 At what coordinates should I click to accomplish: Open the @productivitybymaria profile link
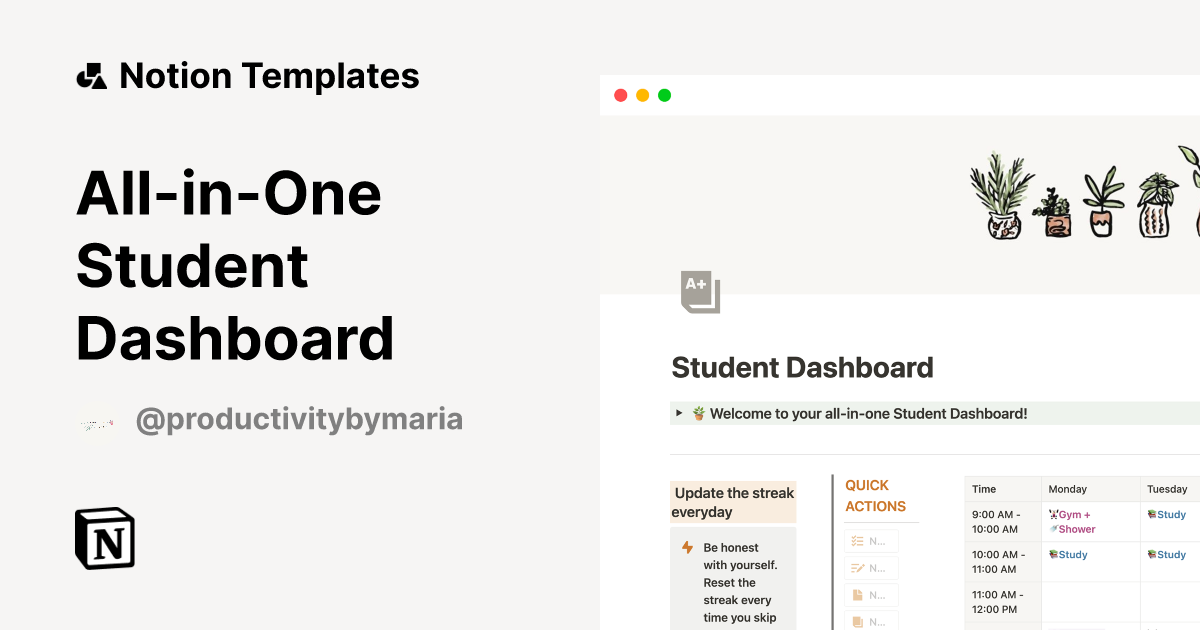(x=300, y=419)
